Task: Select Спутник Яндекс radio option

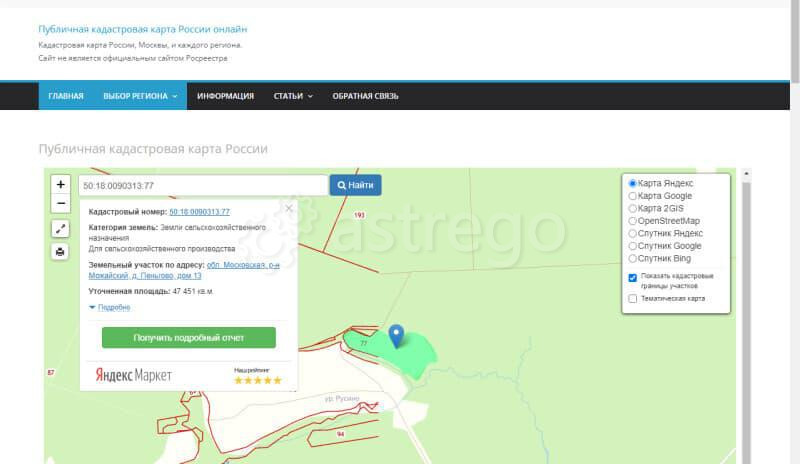Action: pyautogui.click(x=633, y=233)
